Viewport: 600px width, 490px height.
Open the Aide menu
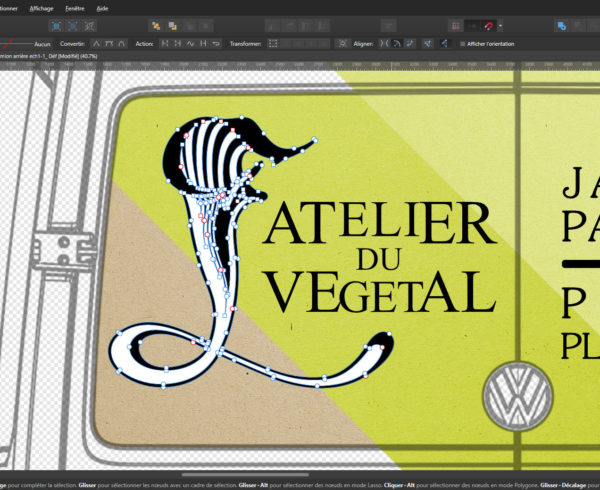pos(102,8)
